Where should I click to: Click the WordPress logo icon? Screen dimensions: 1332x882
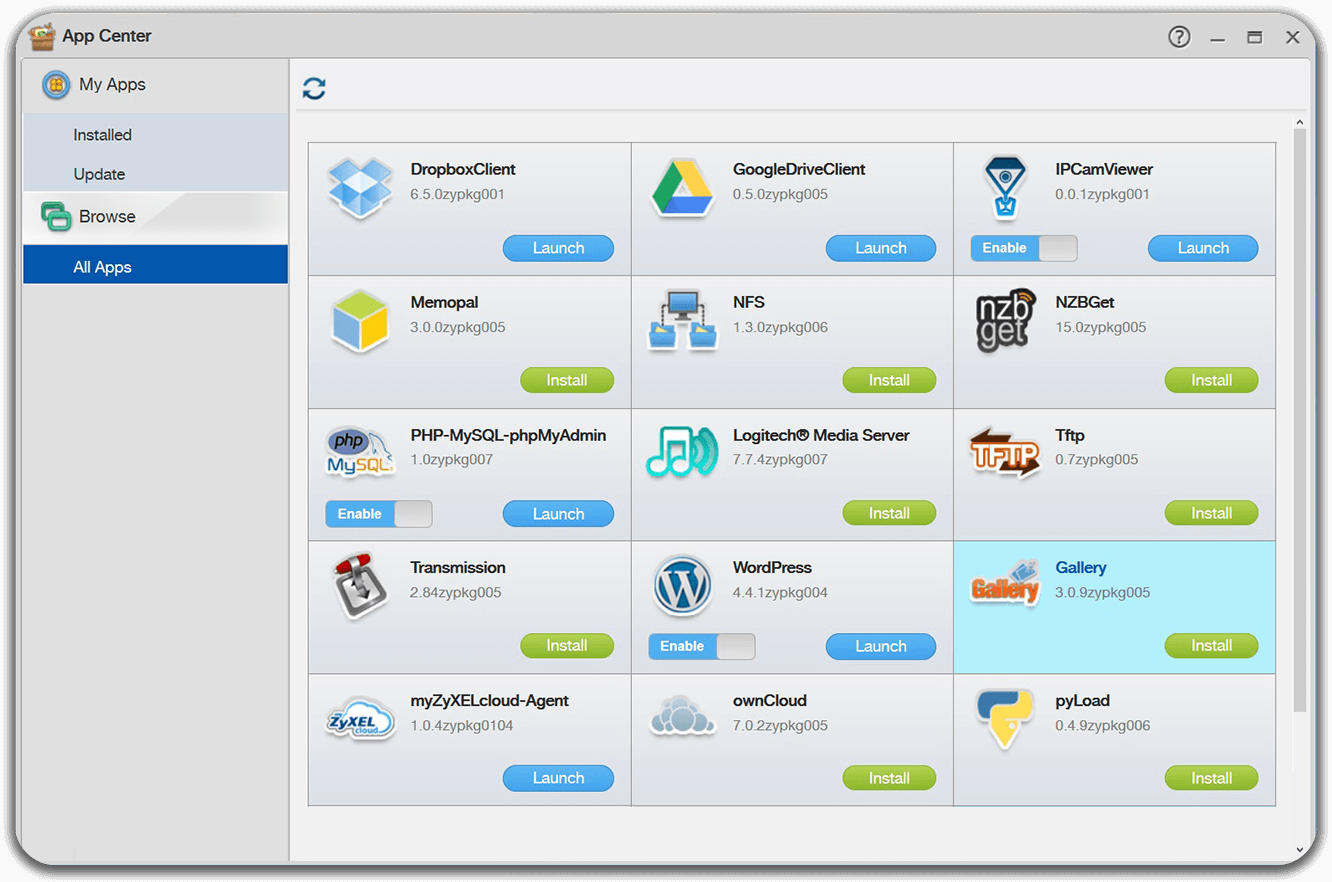(x=682, y=586)
